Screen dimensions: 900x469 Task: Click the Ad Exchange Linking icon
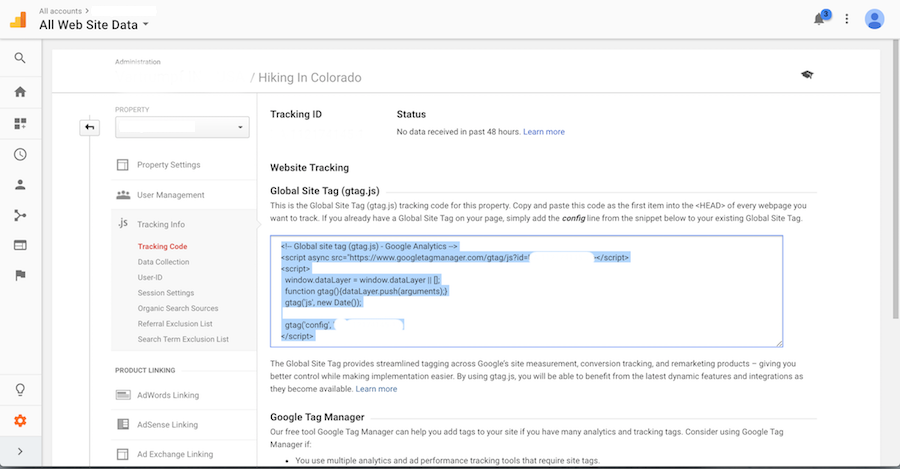tap(123, 454)
